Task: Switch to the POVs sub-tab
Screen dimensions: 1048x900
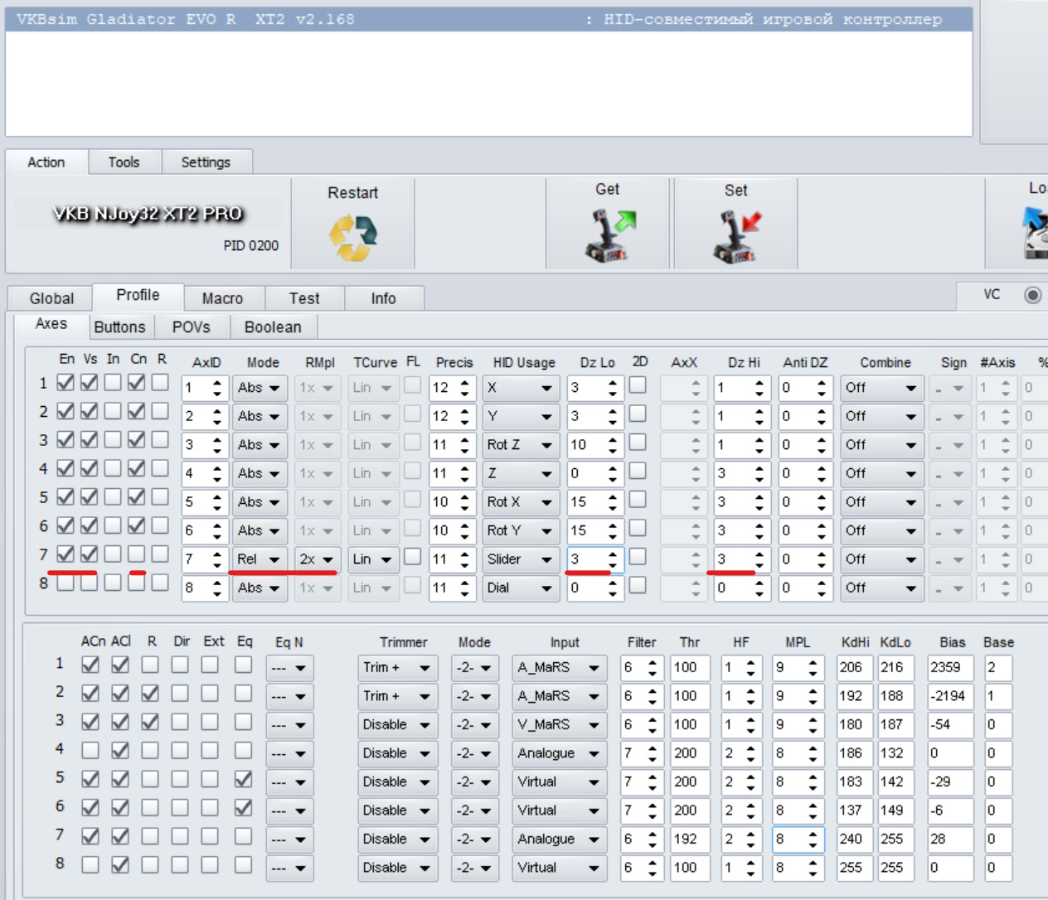Action: click(x=191, y=327)
